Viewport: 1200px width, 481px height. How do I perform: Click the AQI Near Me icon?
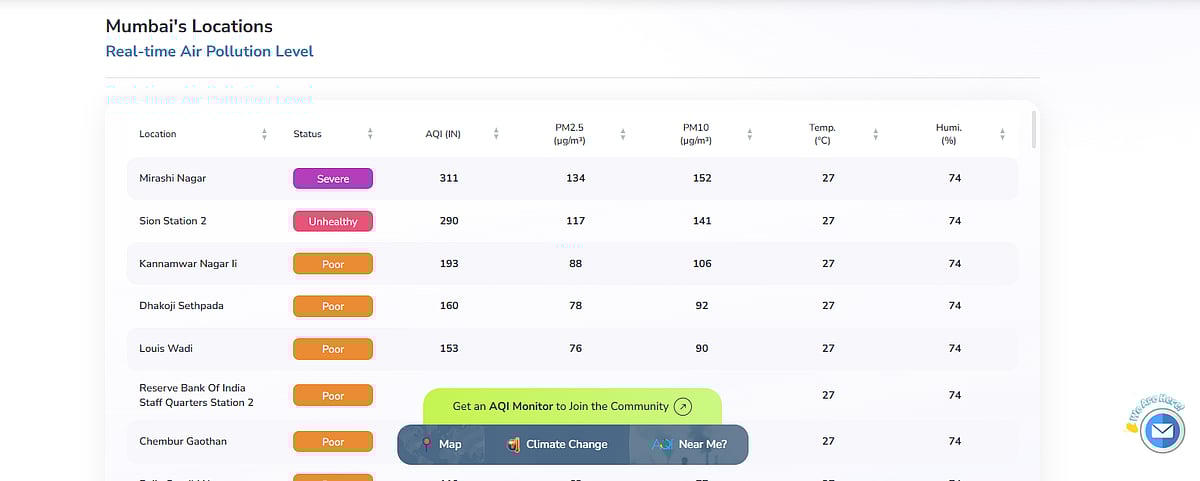tap(661, 444)
